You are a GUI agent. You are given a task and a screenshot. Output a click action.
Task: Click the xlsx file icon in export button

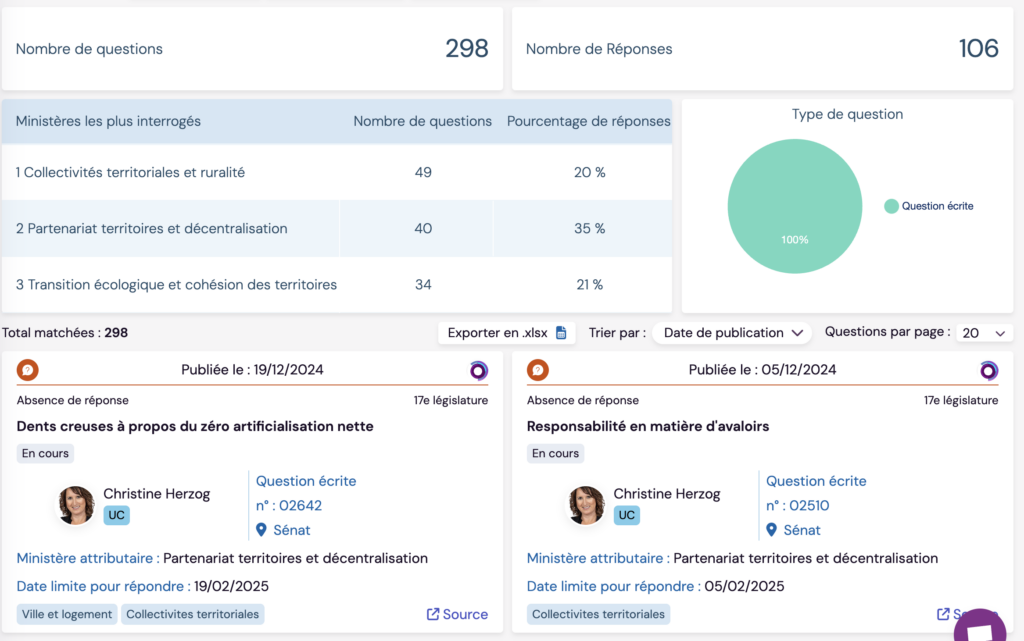pos(561,333)
